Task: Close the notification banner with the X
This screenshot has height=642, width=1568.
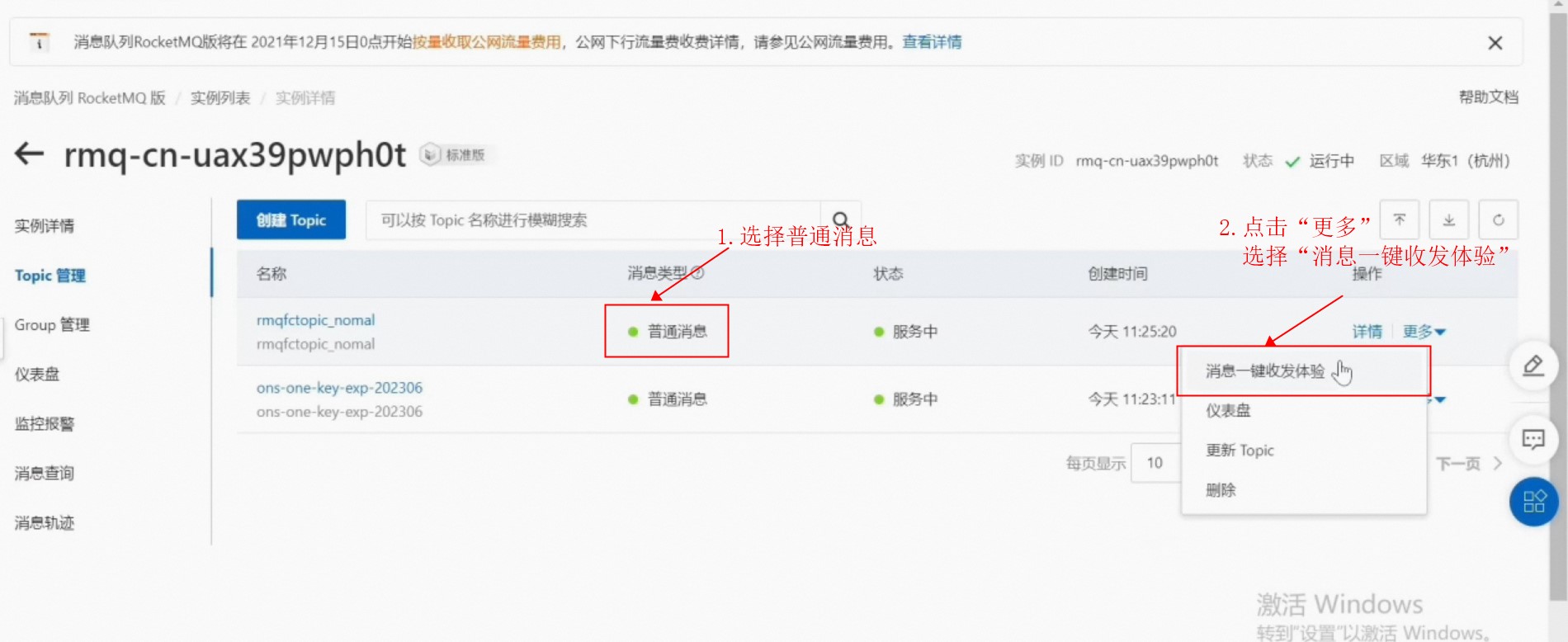Action: point(1495,43)
